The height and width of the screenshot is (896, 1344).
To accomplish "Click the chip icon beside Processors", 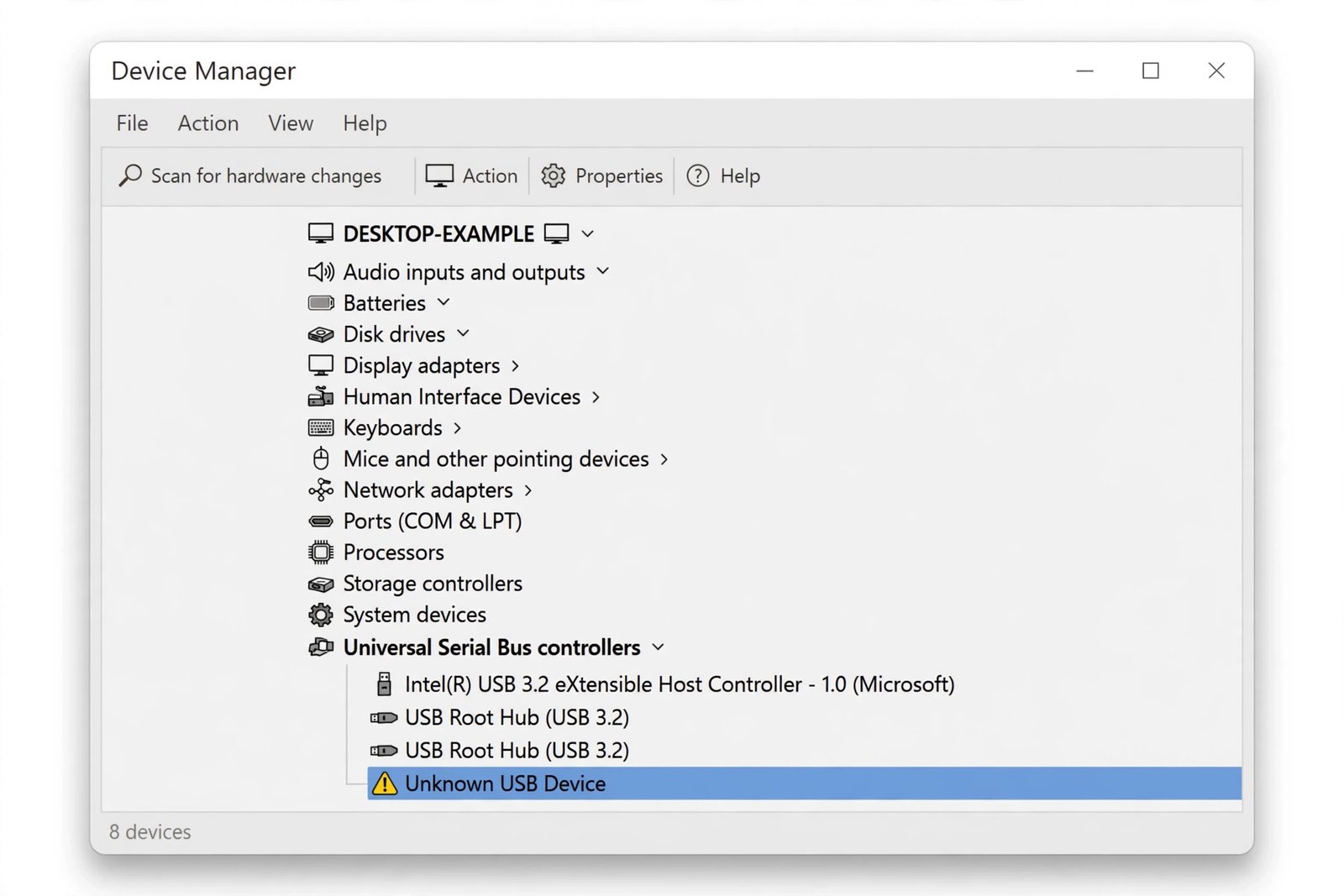I will tap(321, 553).
